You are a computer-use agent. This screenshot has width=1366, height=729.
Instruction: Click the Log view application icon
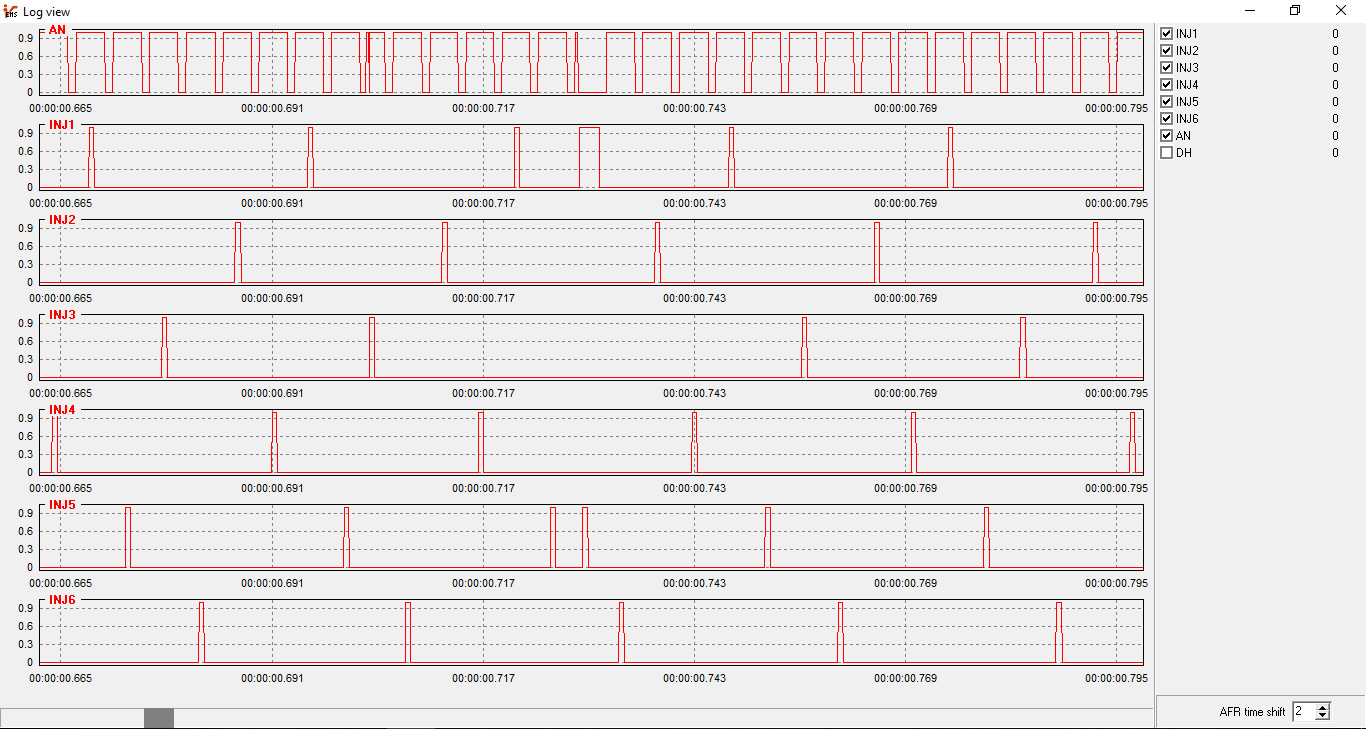coord(11,10)
